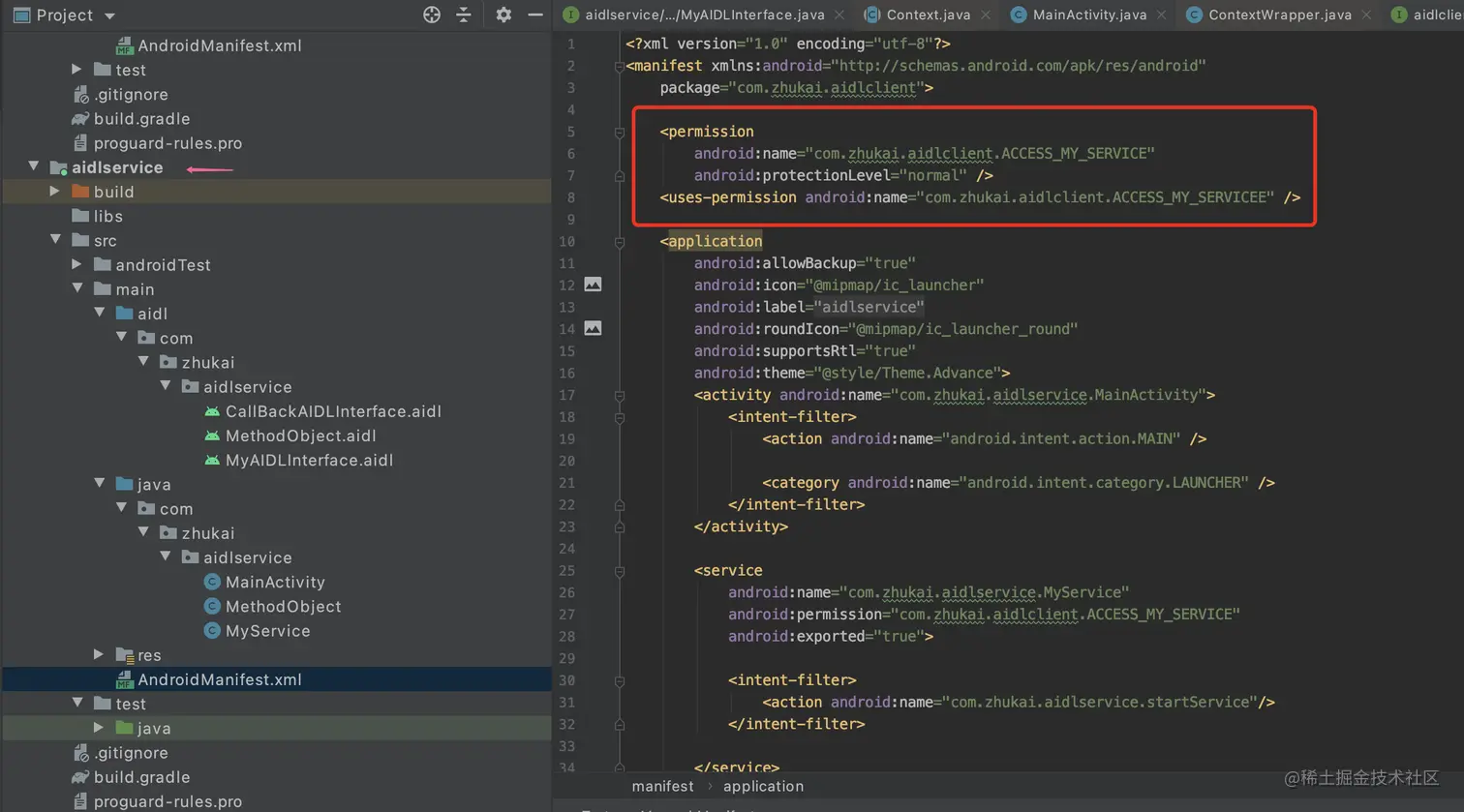Click the MyAIDLInterface.aidl Android icon
The image size is (1464, 812).
point(212,460)
